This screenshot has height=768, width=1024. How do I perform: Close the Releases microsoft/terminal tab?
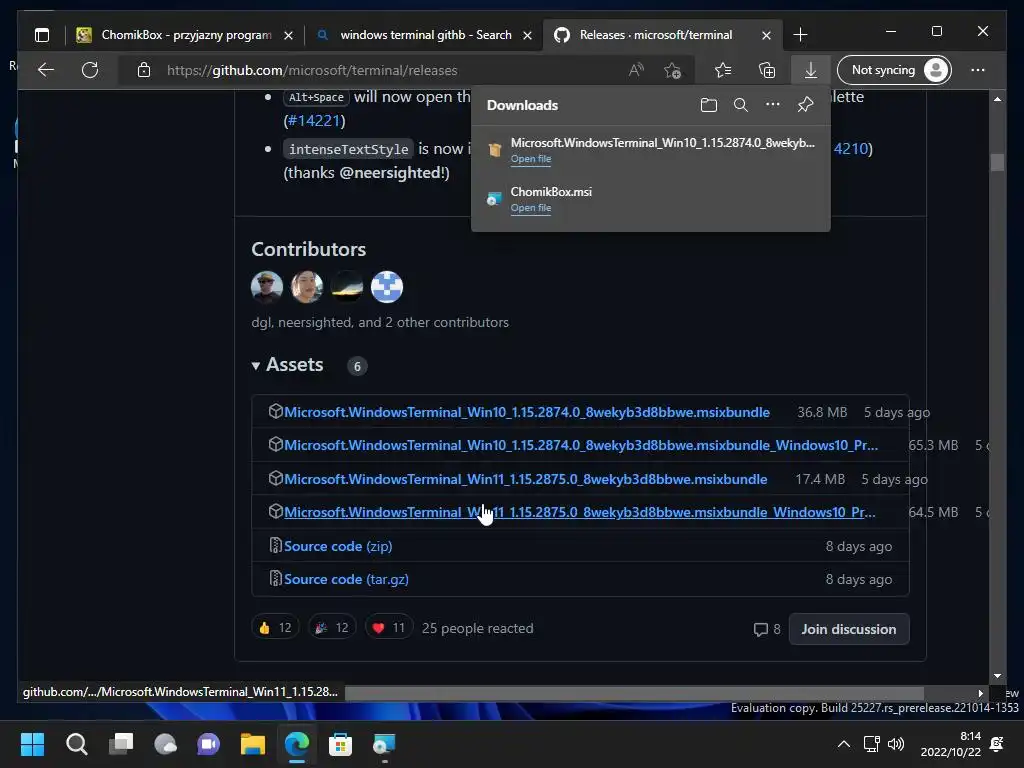[x=767, y=35]
